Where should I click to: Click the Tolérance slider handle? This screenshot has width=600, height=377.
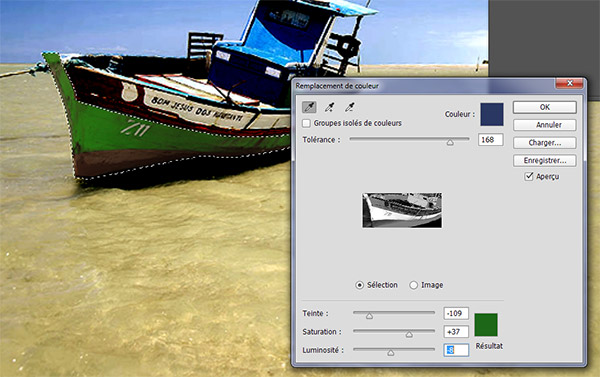tap(450, 142)
